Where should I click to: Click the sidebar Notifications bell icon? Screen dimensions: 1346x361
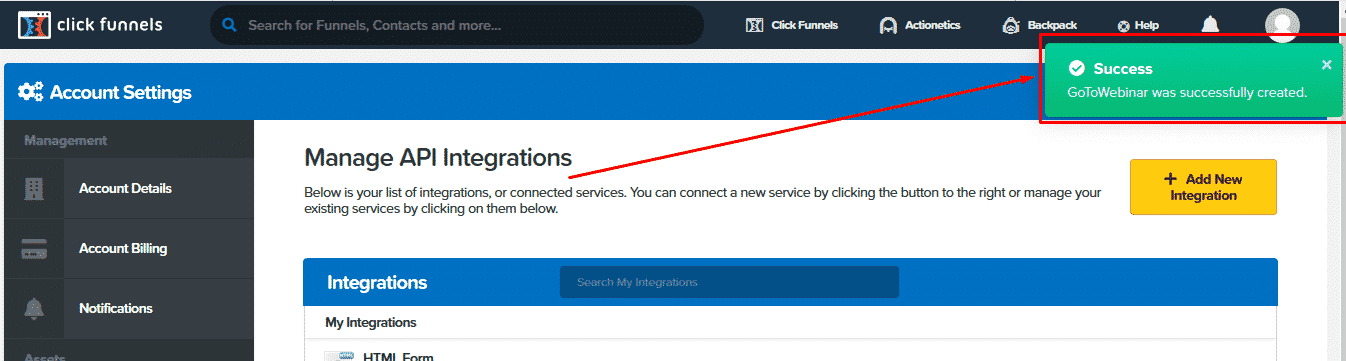(34, 308)
